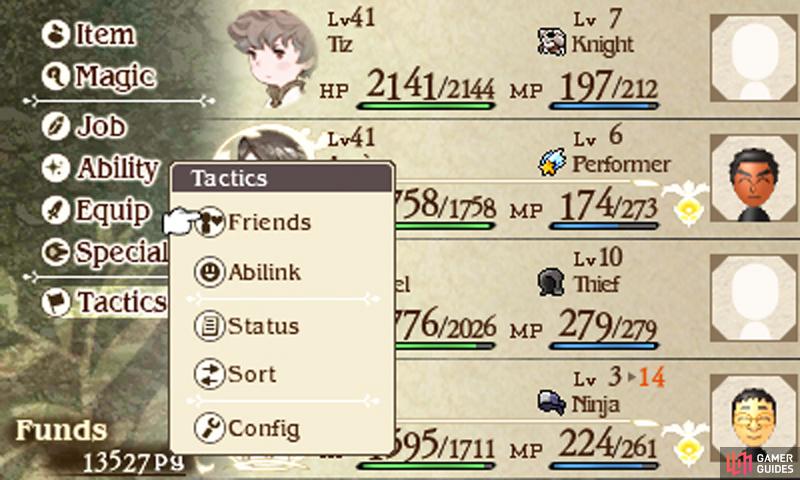Select the Config wrench icon
The image size is (800, 480).
(x=209, y=428)
